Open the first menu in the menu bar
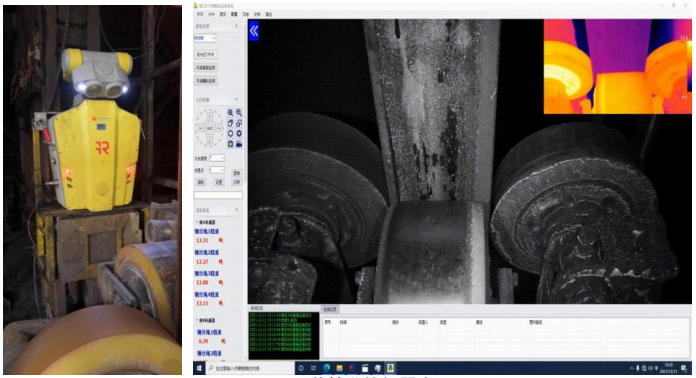696x378 pixels. [x=200, y=14]
